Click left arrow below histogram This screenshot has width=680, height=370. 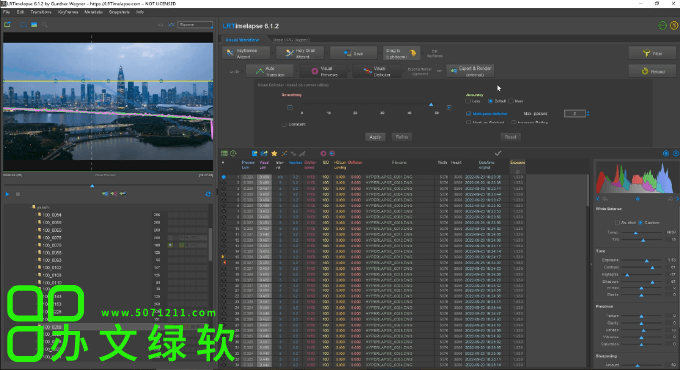[x=598, y=199]
